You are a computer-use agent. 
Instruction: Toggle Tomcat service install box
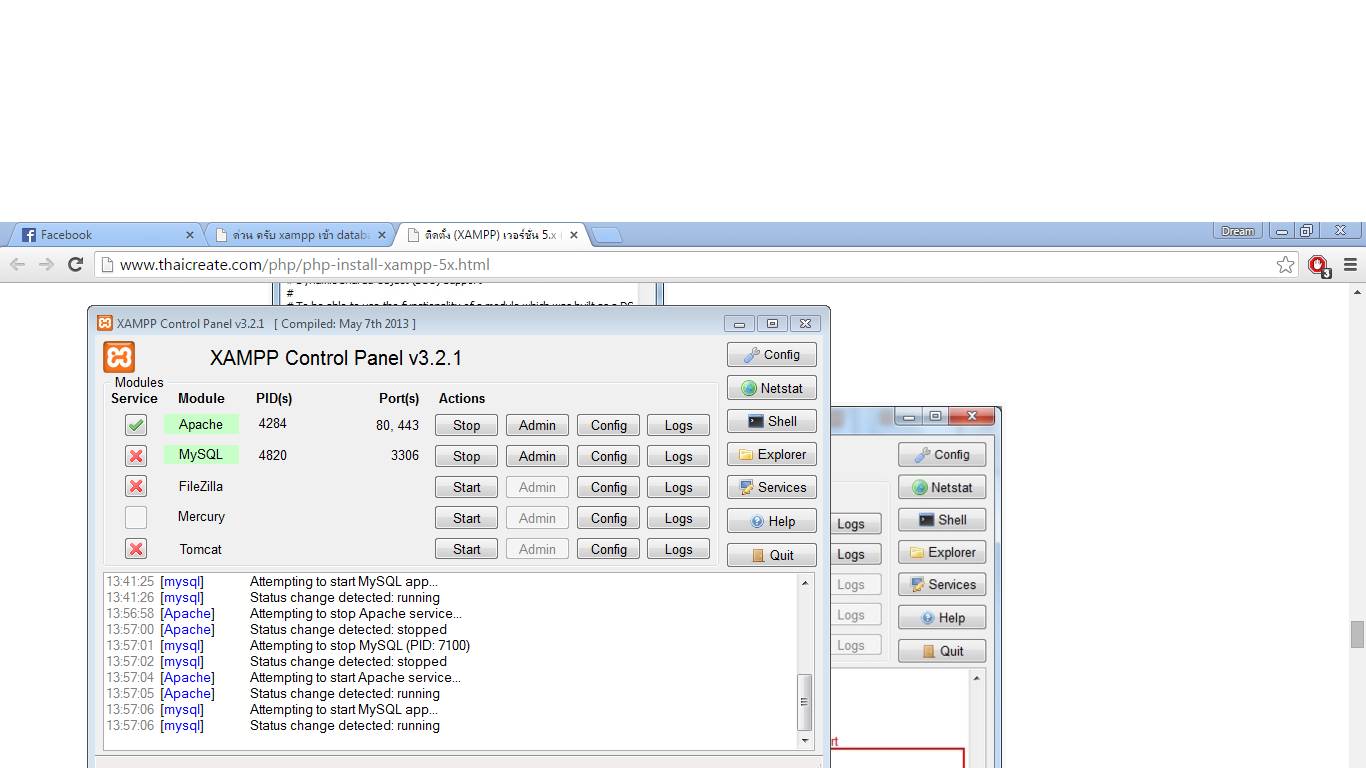pyautogui.click(x=136, y=549)
